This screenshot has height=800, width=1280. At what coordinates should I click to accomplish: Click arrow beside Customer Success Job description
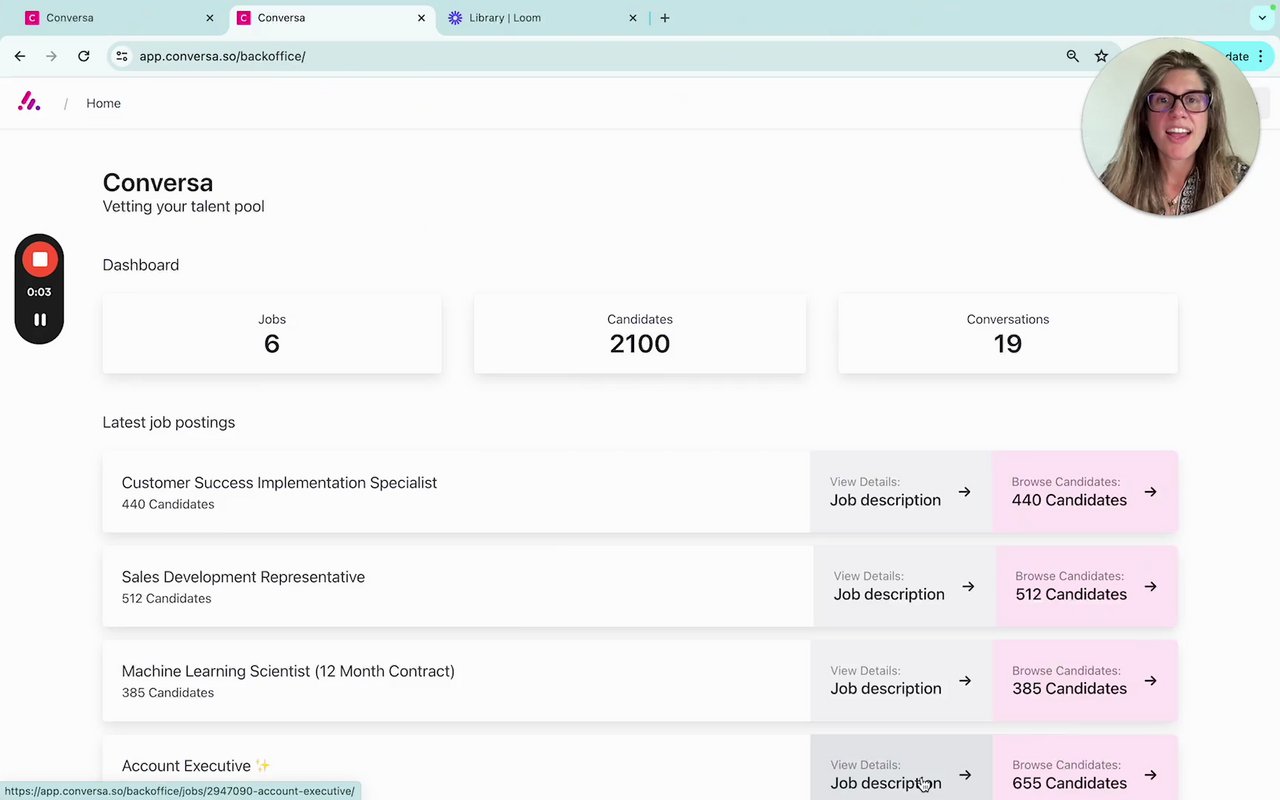click(965, 492)
